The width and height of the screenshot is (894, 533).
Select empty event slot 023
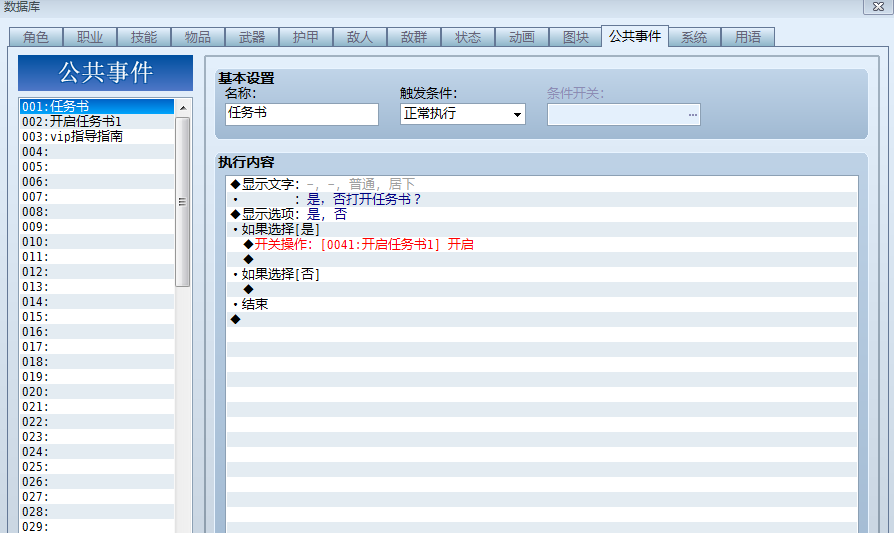(97, 437)
